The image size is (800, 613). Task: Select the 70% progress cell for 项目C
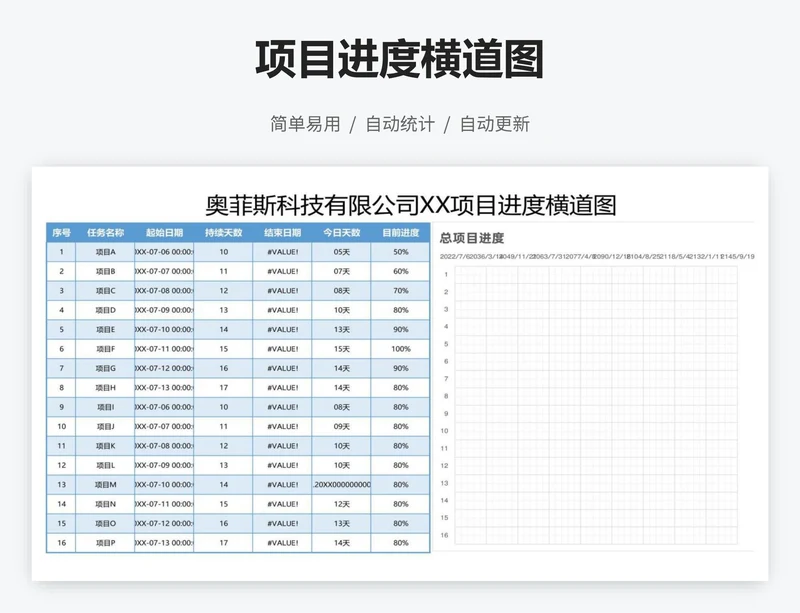[x=400, y=291]
